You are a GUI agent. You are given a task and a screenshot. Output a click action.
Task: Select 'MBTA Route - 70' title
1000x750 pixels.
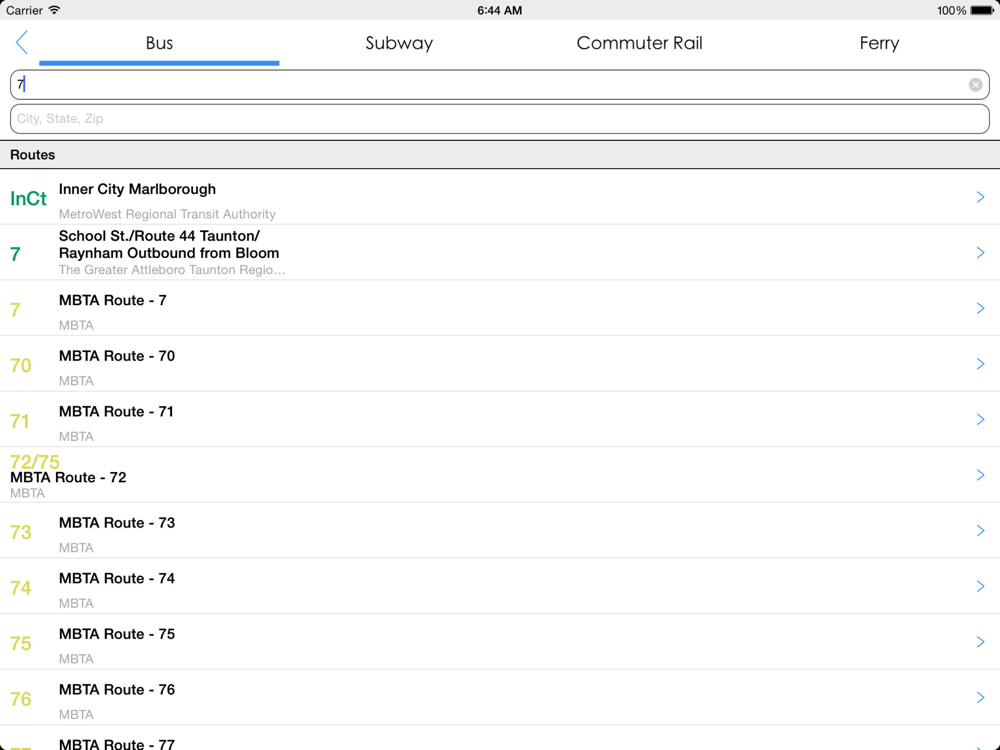(x=117, y=356)
